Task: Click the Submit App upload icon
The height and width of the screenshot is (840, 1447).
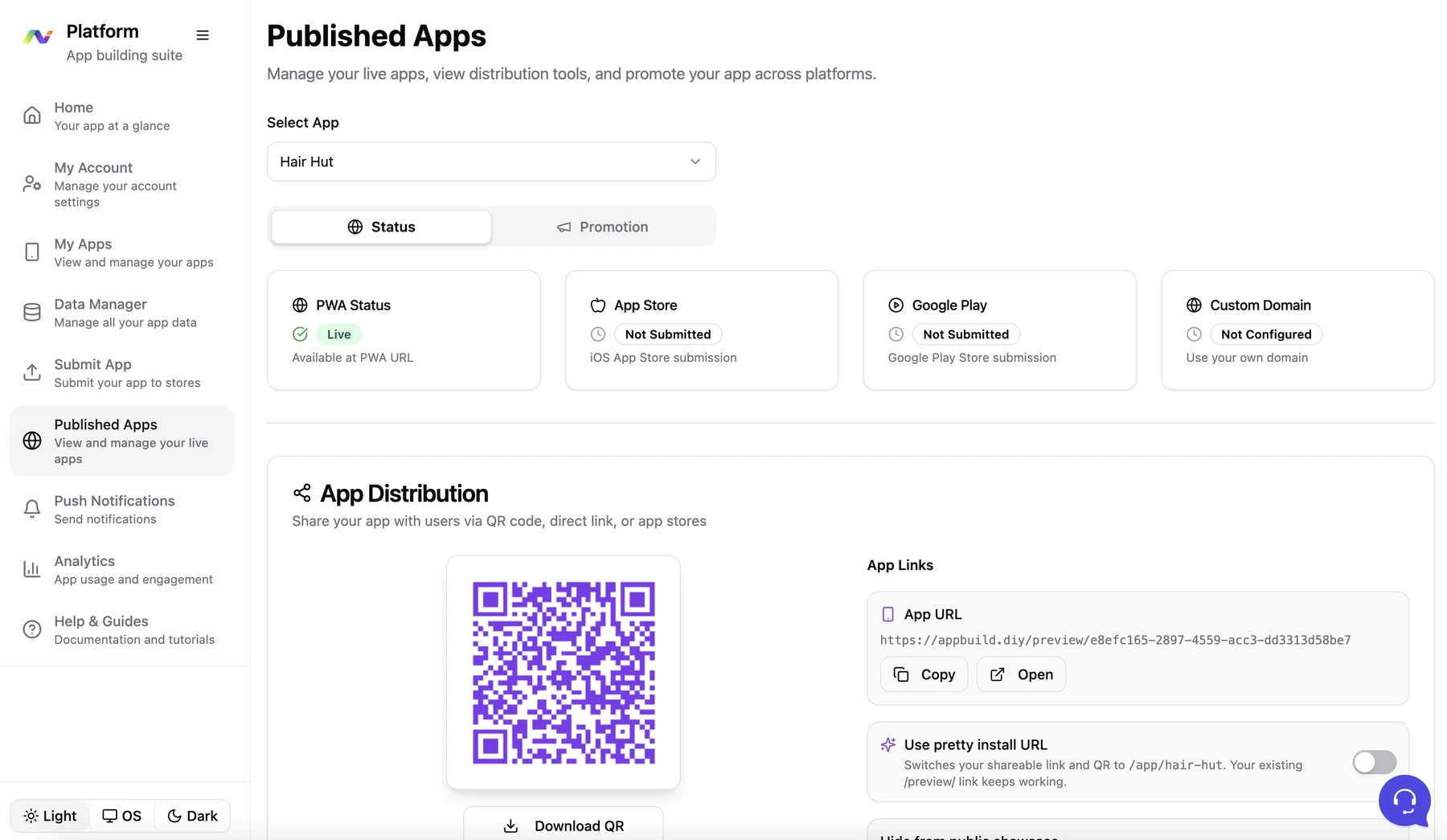Action: tap(32, 373)
